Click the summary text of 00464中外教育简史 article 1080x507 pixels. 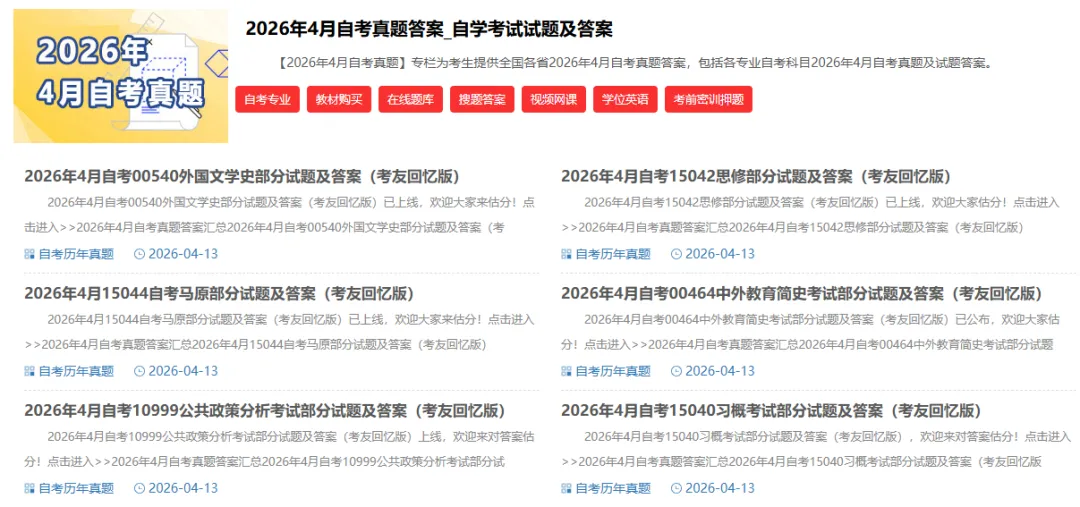tap(810, 332)
